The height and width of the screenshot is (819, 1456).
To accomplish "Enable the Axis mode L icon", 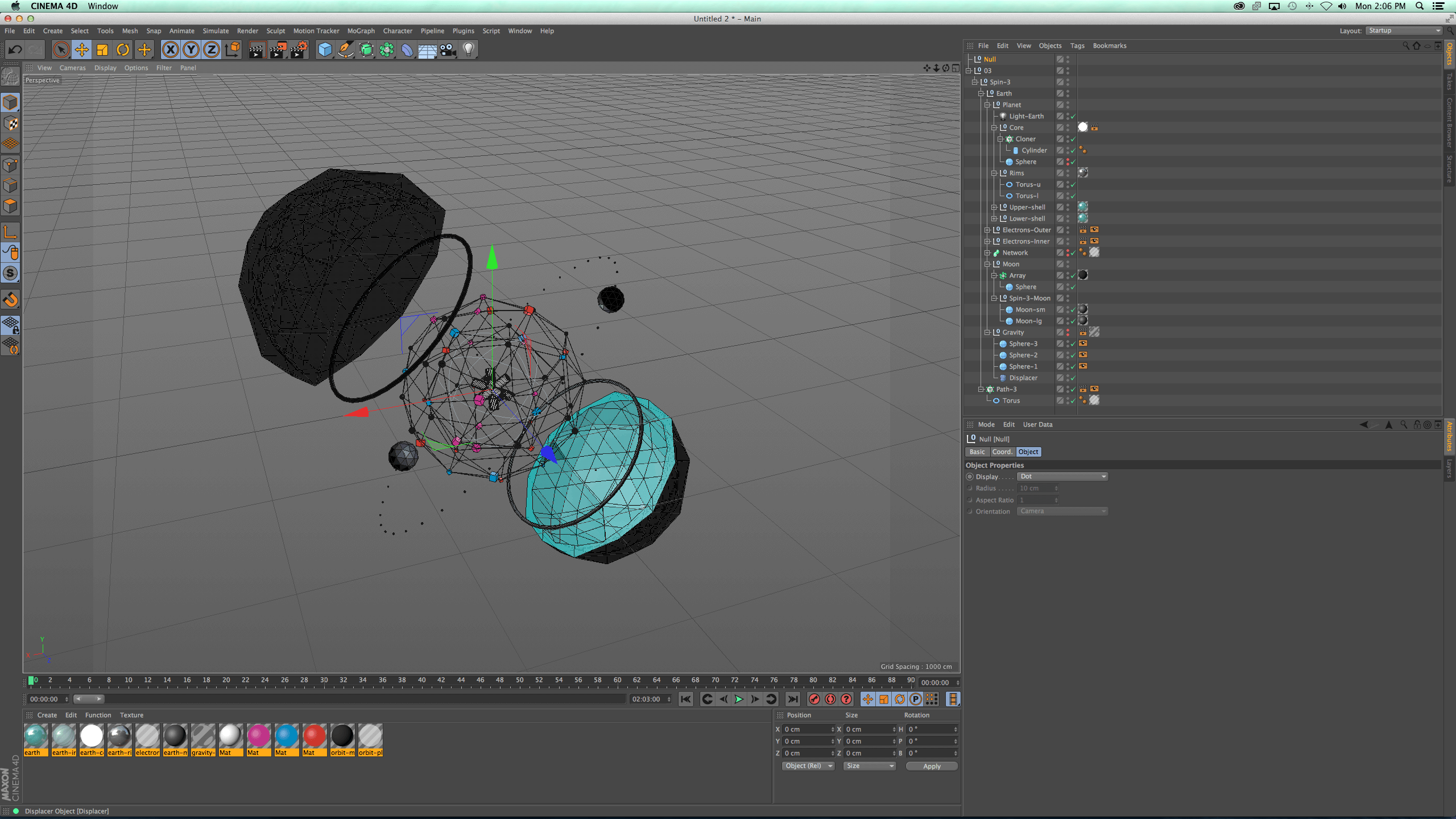I will click(11, 231).
